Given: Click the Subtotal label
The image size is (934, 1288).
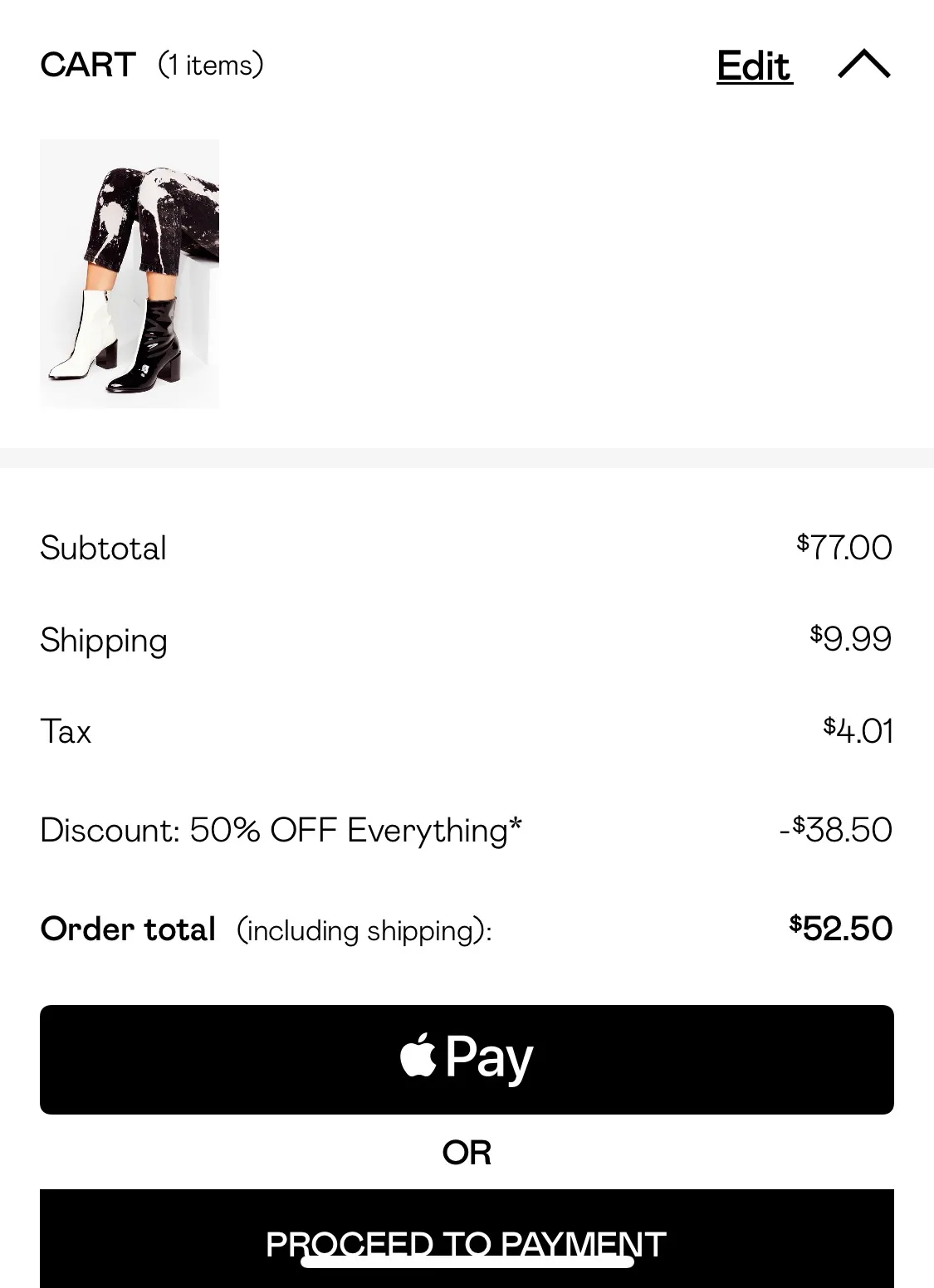Looking at the screenshot, I should coord(103,548).
